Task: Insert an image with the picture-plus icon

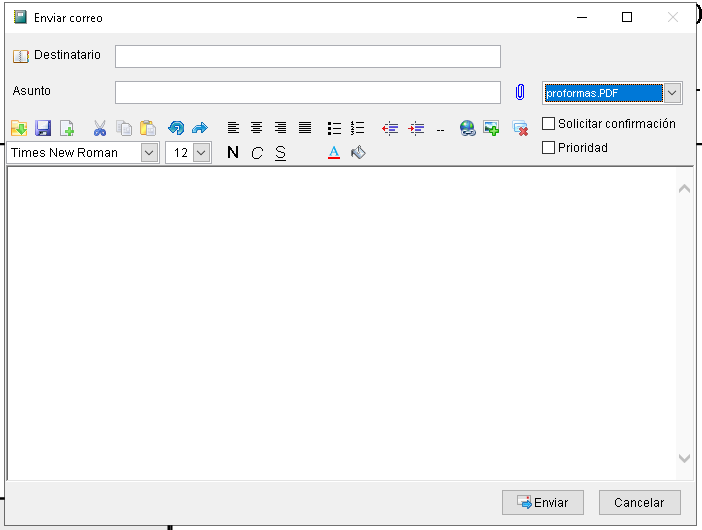Action: click(x=491, y=128)
